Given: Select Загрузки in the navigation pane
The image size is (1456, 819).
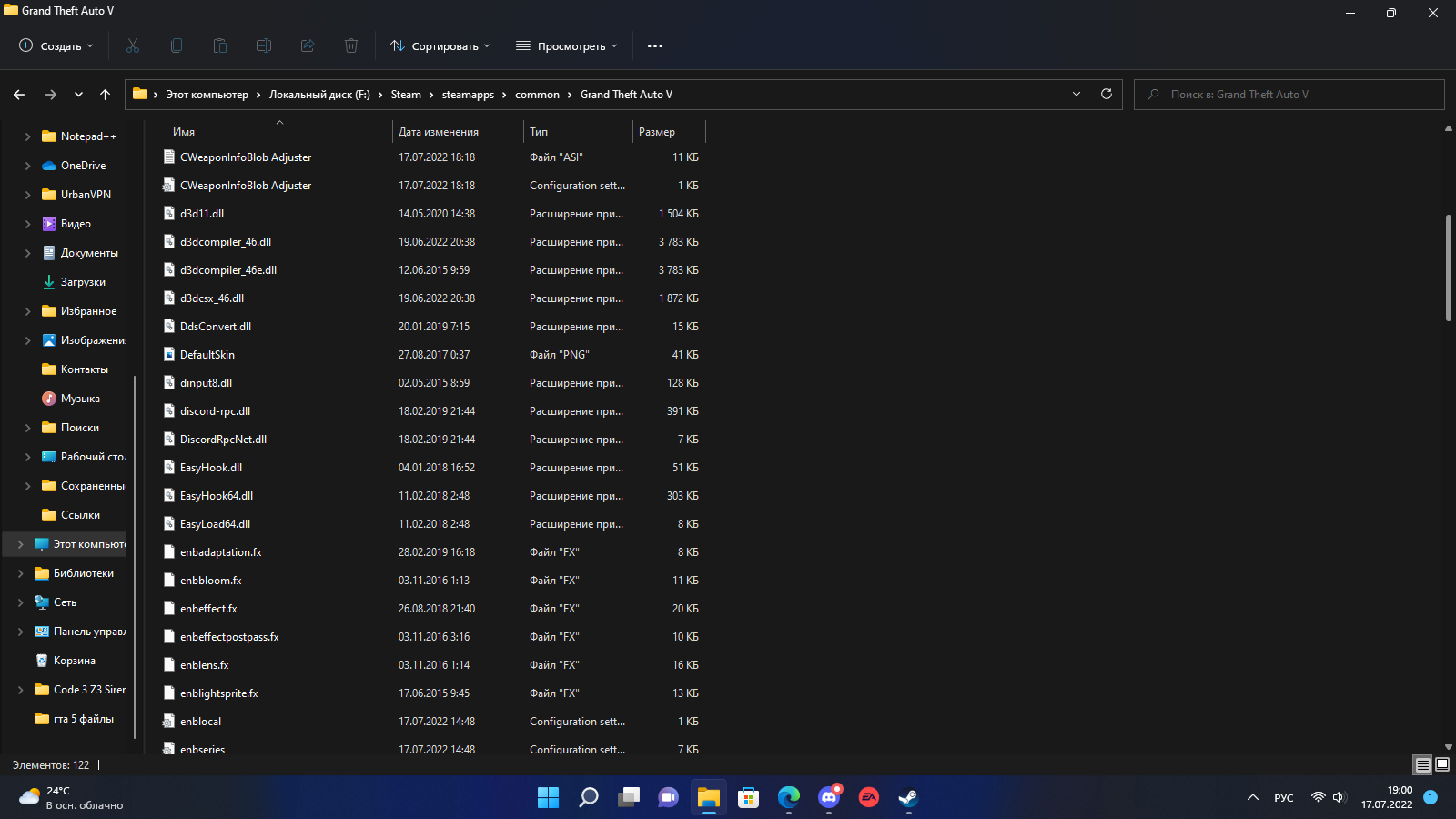Looking at the screenshot, I should (83, 282).
